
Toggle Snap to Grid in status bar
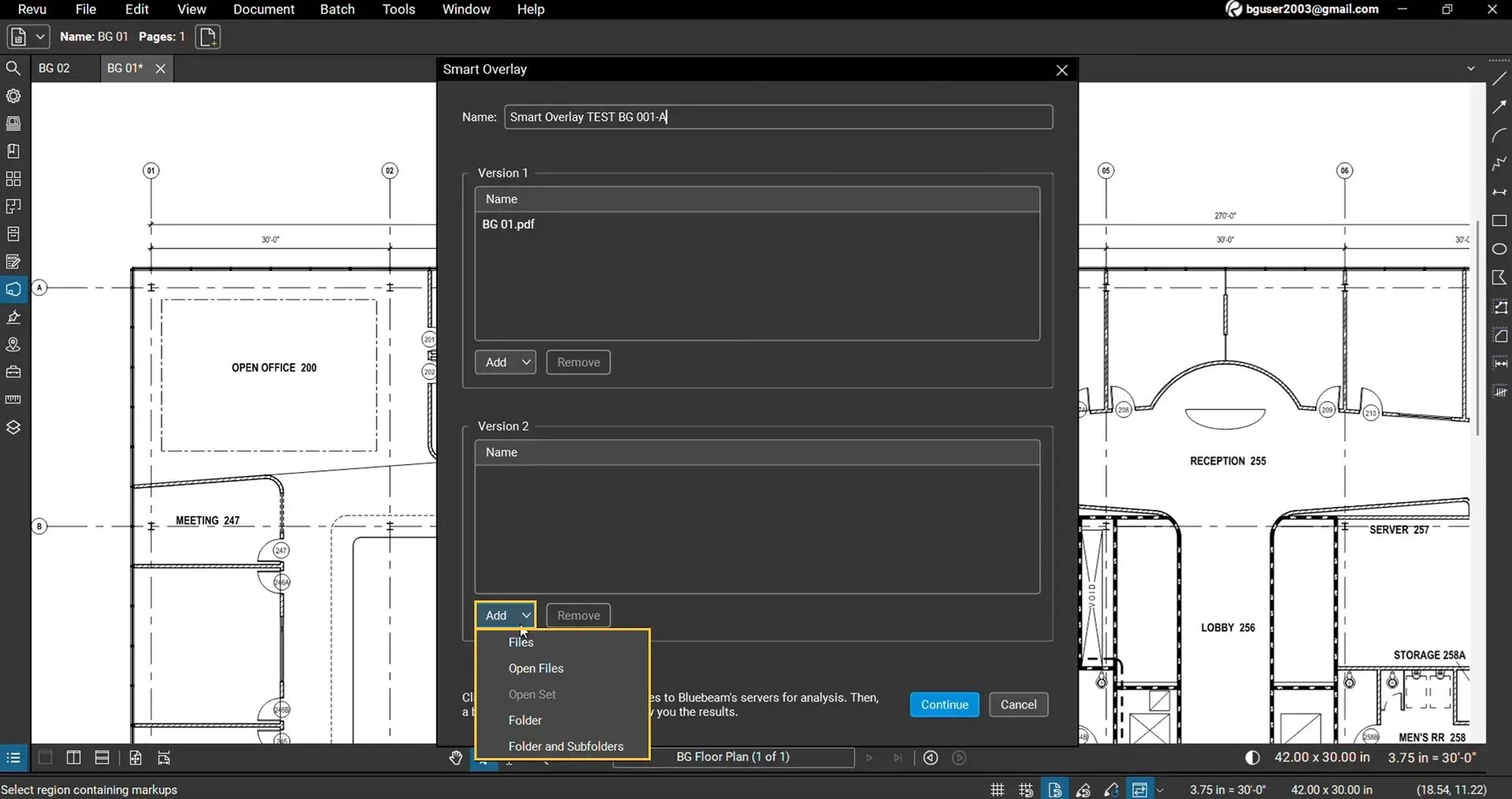(1026, 790)
